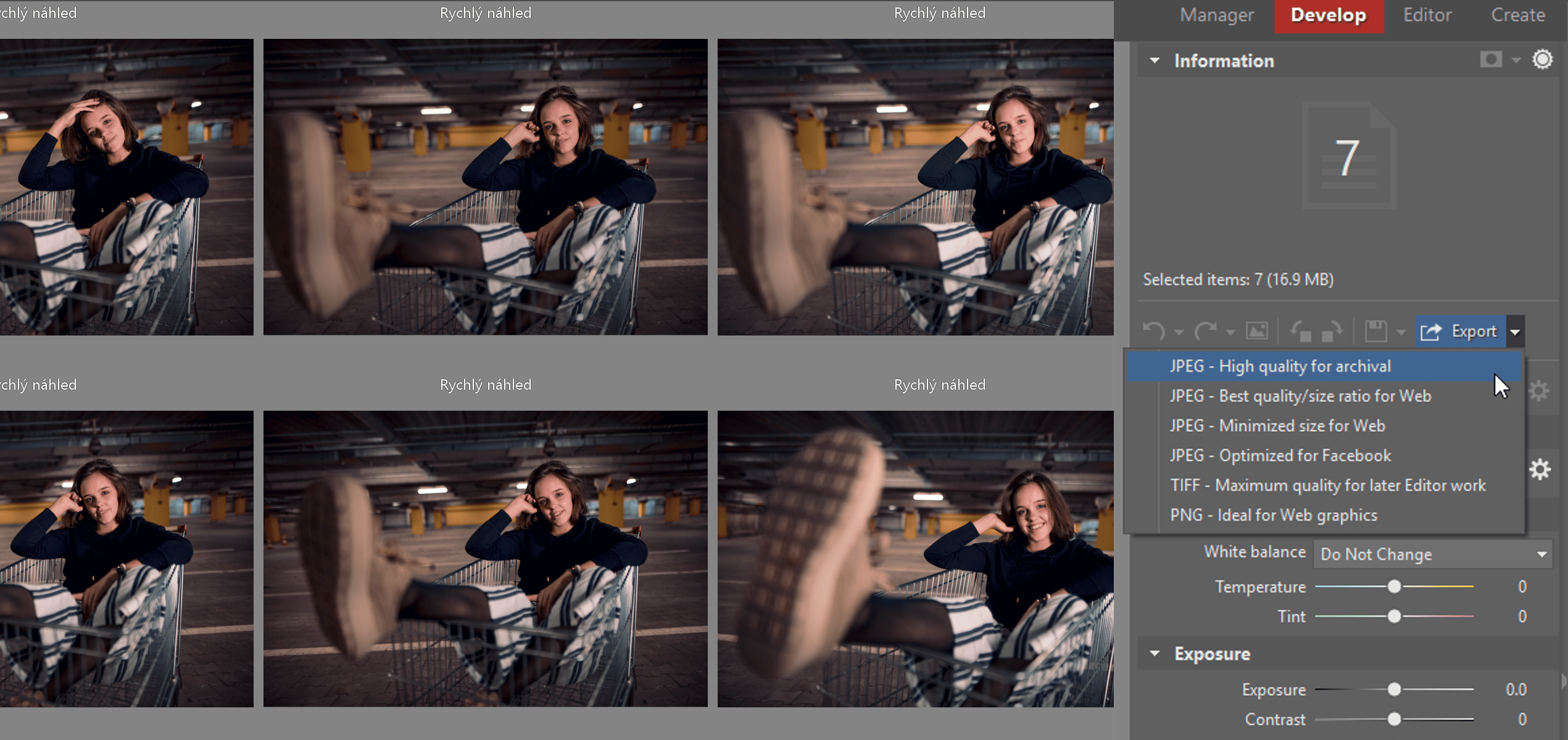This screenshot has width=1568, height=740.
Task: Select the Develop tab
Action: [1329, 15]
